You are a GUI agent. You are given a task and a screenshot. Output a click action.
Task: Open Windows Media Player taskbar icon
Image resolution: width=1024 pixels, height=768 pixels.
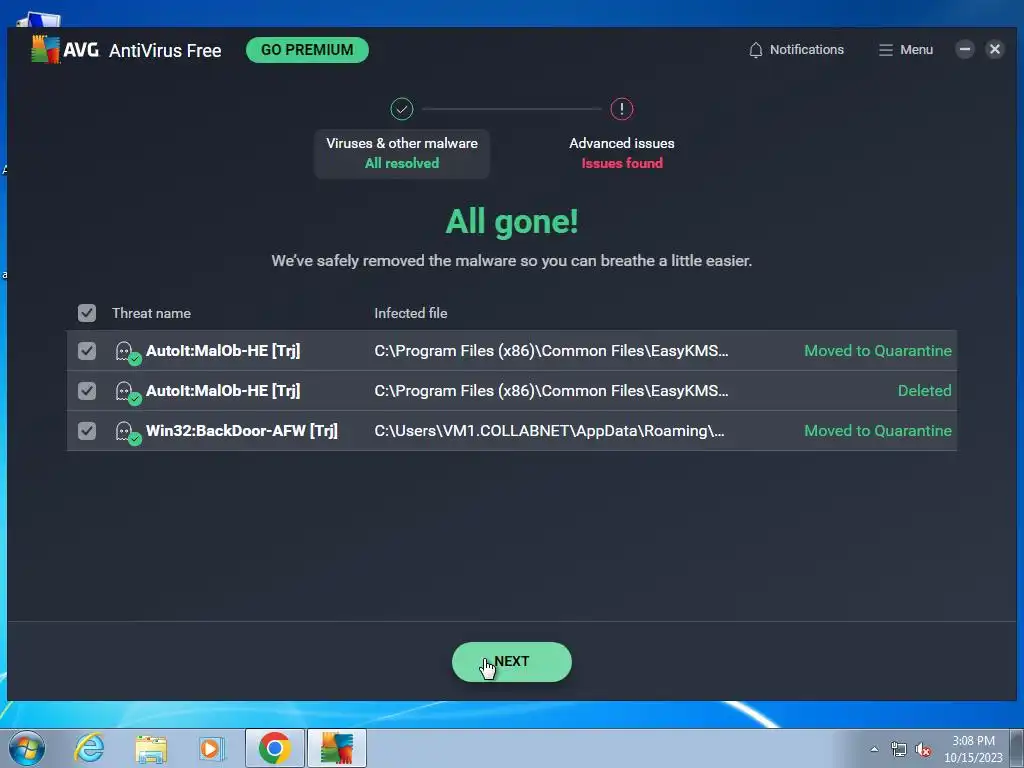(212, 748)
